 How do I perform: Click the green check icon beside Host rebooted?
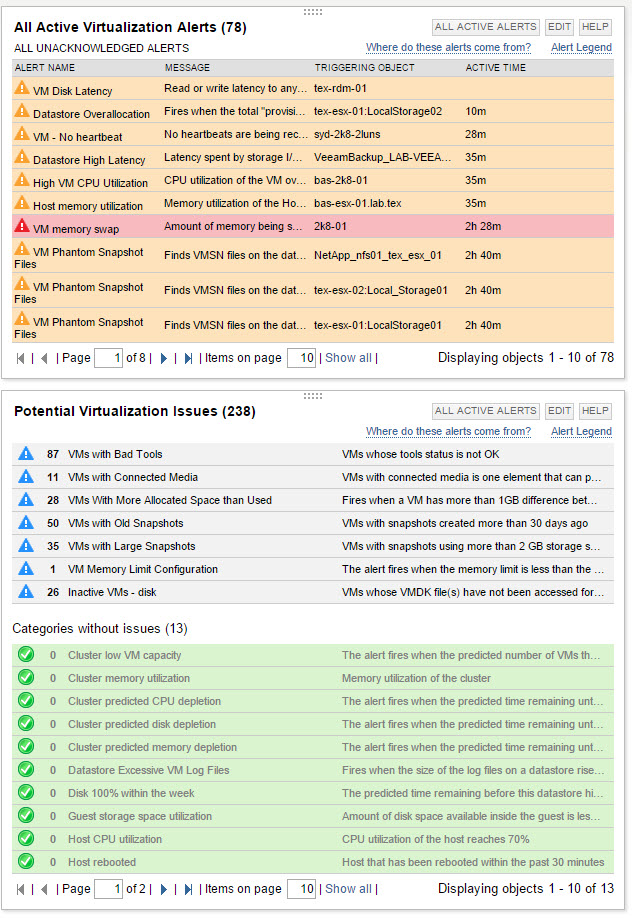[26, 861]
